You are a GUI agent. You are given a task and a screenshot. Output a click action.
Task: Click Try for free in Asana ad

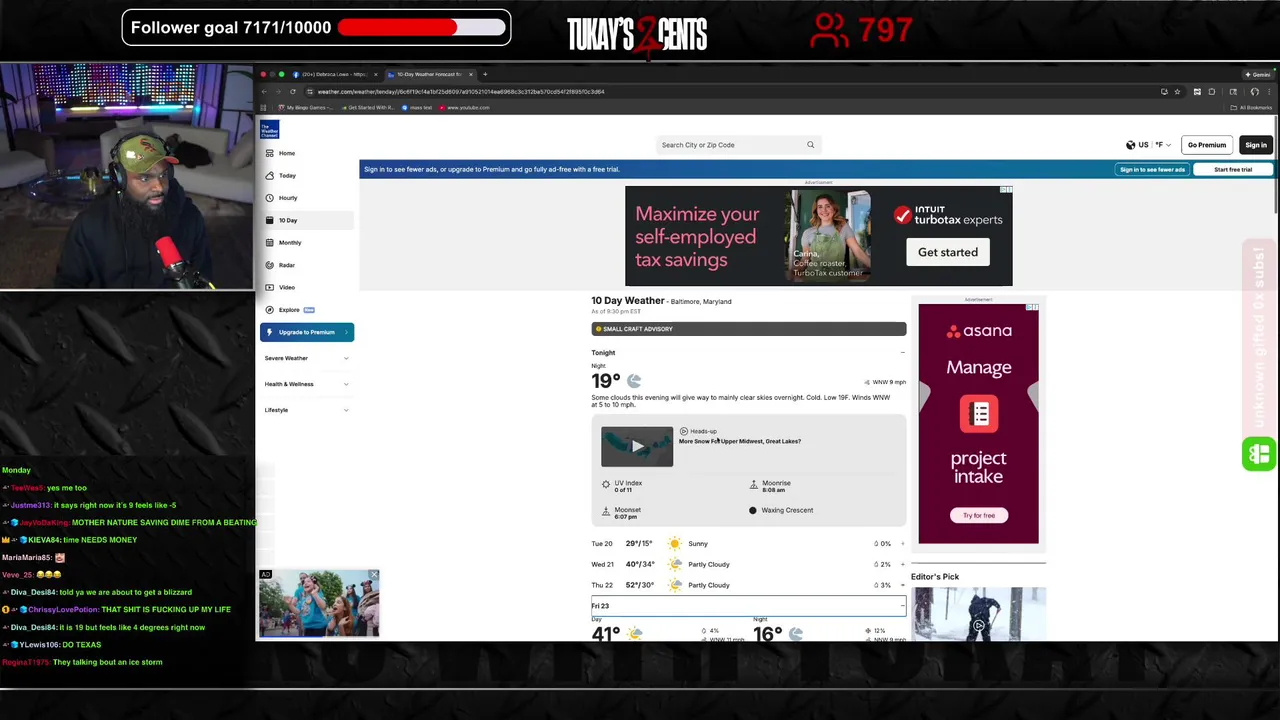point(979,515)
